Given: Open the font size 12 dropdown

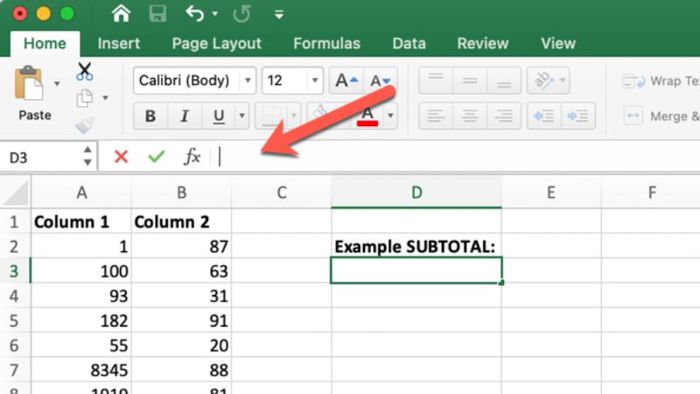Looking at the screenshot, I should tap(315, 81).
